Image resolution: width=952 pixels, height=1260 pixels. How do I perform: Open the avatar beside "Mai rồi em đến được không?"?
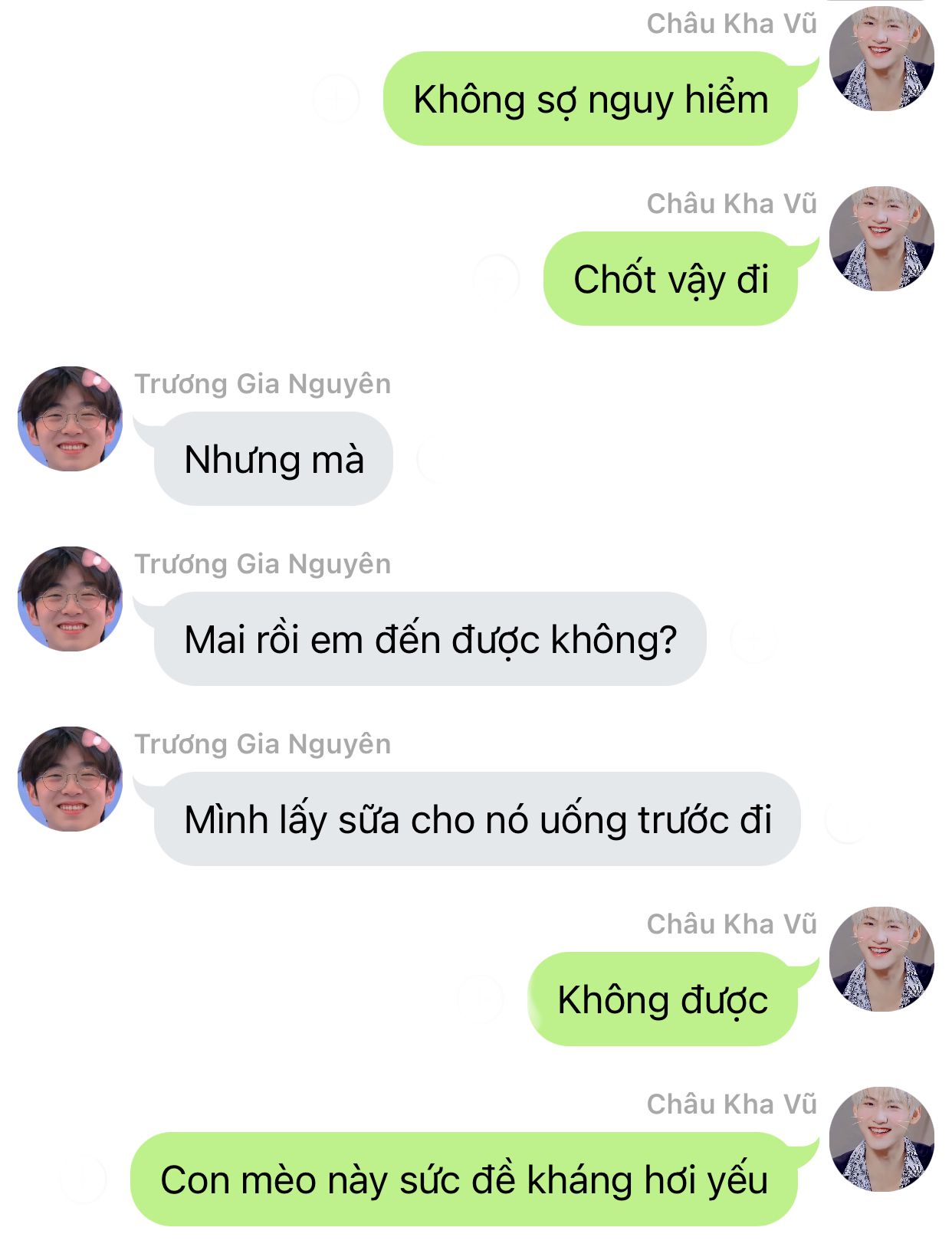click(x=71, y=599)
